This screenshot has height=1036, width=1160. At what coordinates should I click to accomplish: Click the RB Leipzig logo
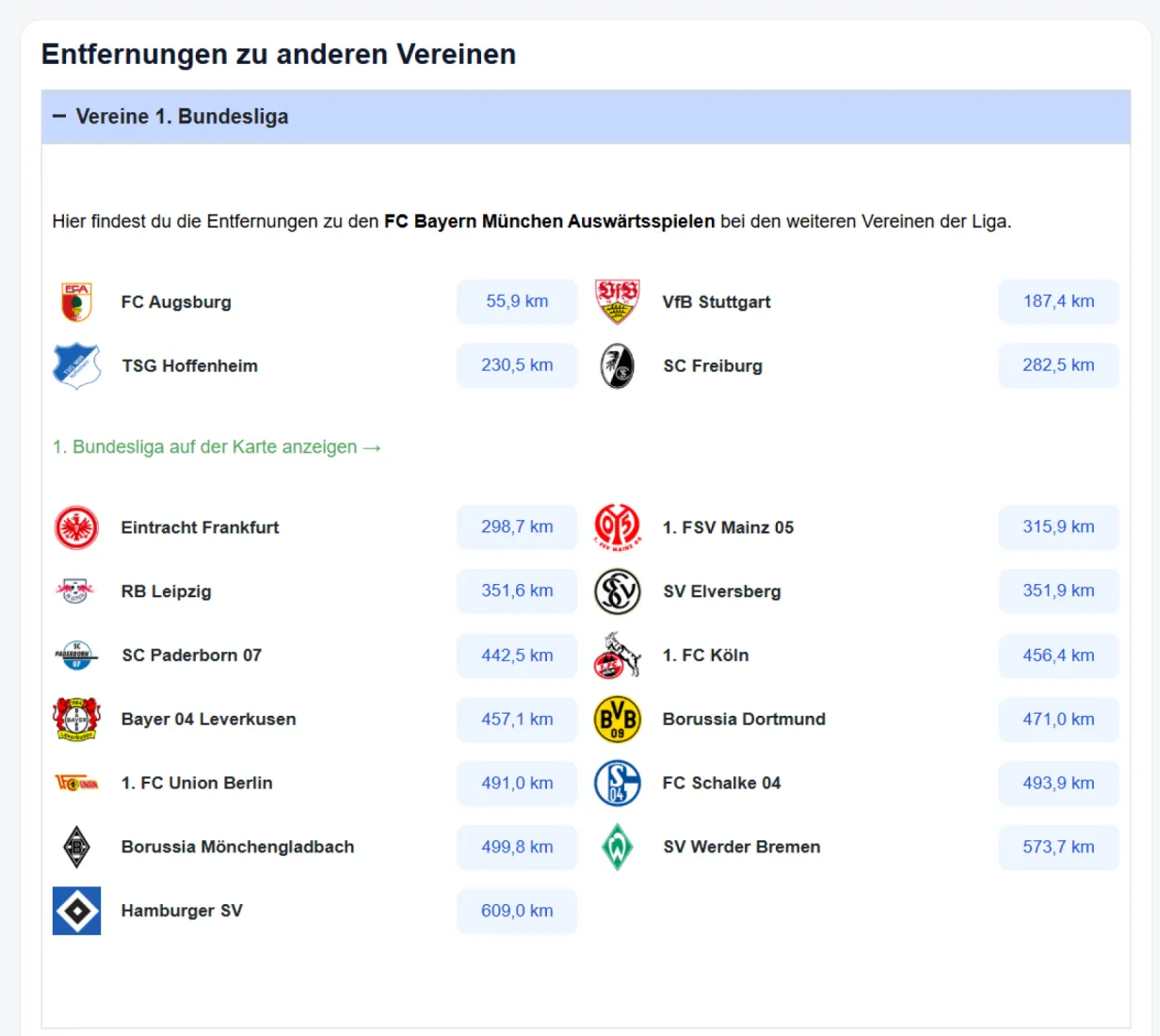click(76, 591)
